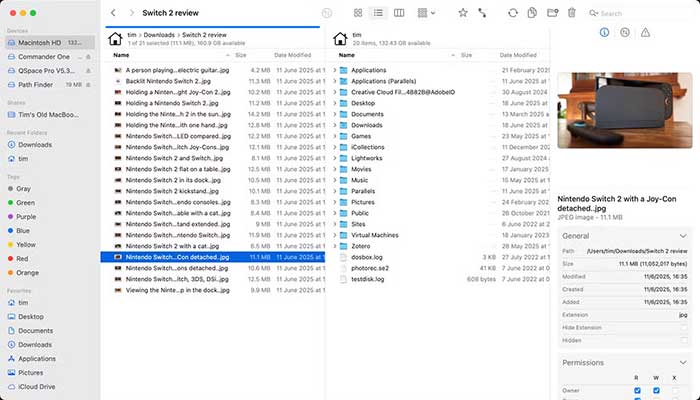Image resolution: width=700 pixels, height=400 pixels.
Task: Eject the Path Finder volume
Action: pyautogui.click(x=88, y=84)
